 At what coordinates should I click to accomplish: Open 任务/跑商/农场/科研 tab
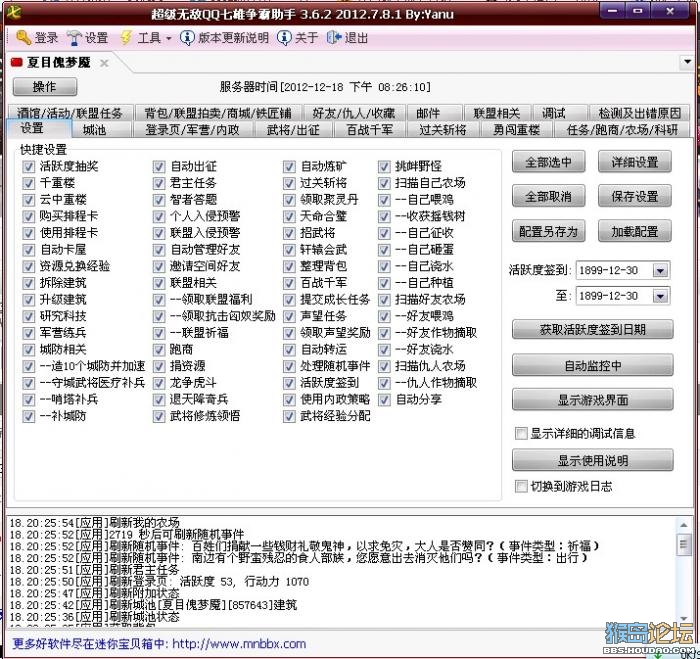pos(622,130)
